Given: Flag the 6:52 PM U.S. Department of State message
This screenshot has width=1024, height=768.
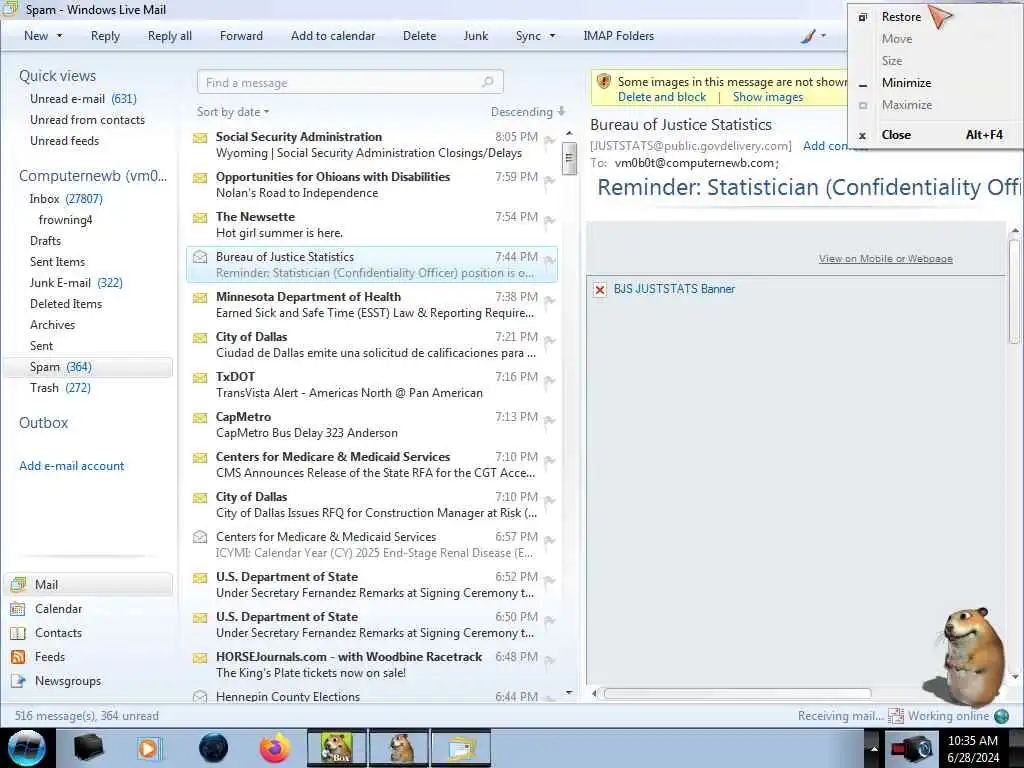Looking at the screenshot, I should 550,580.
